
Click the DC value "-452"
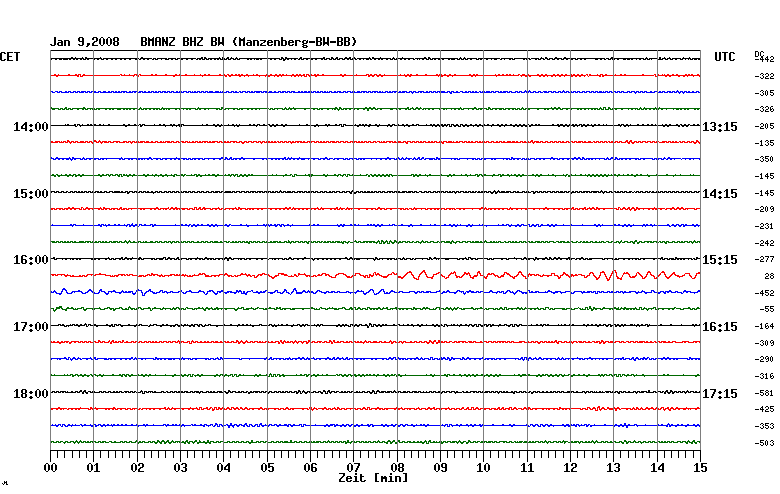click(x=765, y=293)
